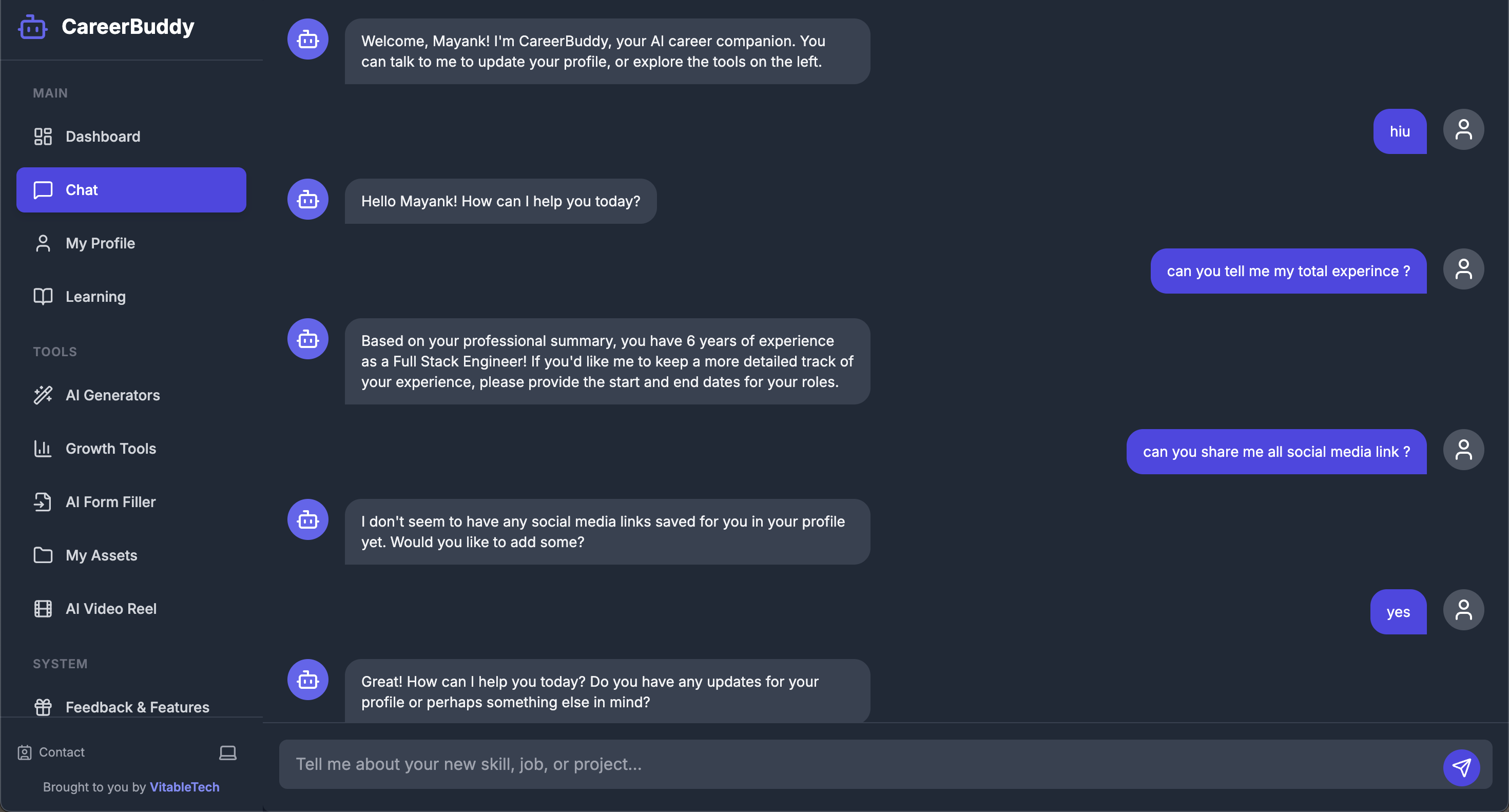
Task: Click the Learning open book icon
Action: [43, 297]
